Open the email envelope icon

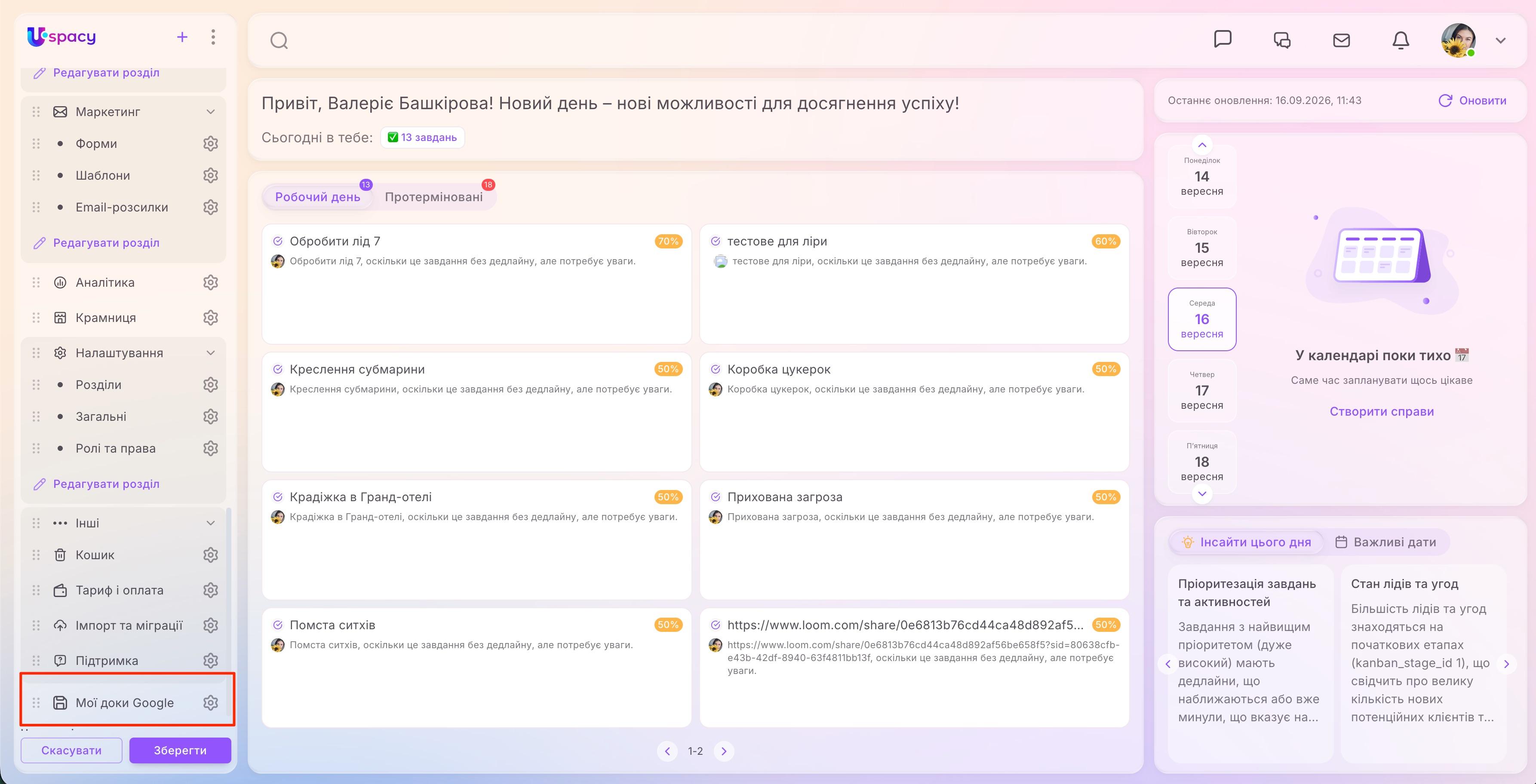click(1341, 40)
